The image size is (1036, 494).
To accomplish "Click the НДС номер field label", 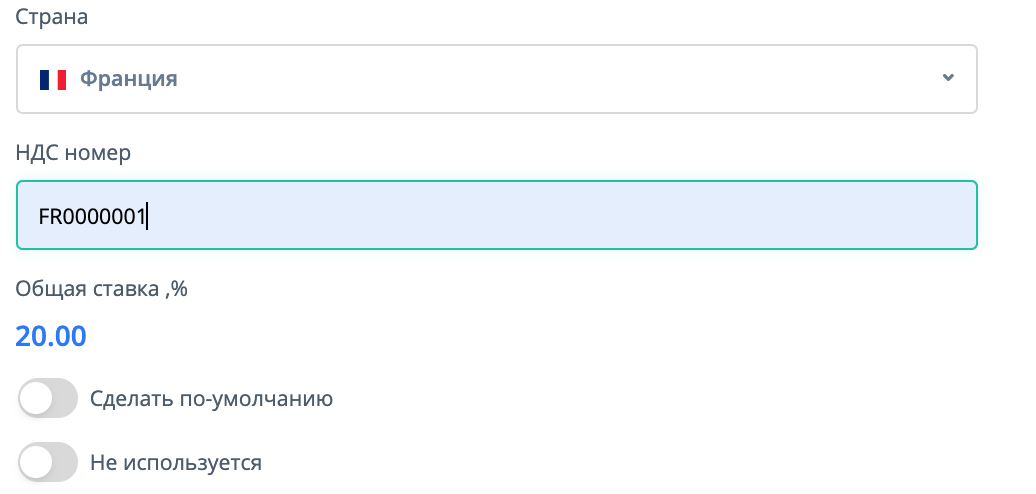I will pyautogui.click(x=73, y=152).
